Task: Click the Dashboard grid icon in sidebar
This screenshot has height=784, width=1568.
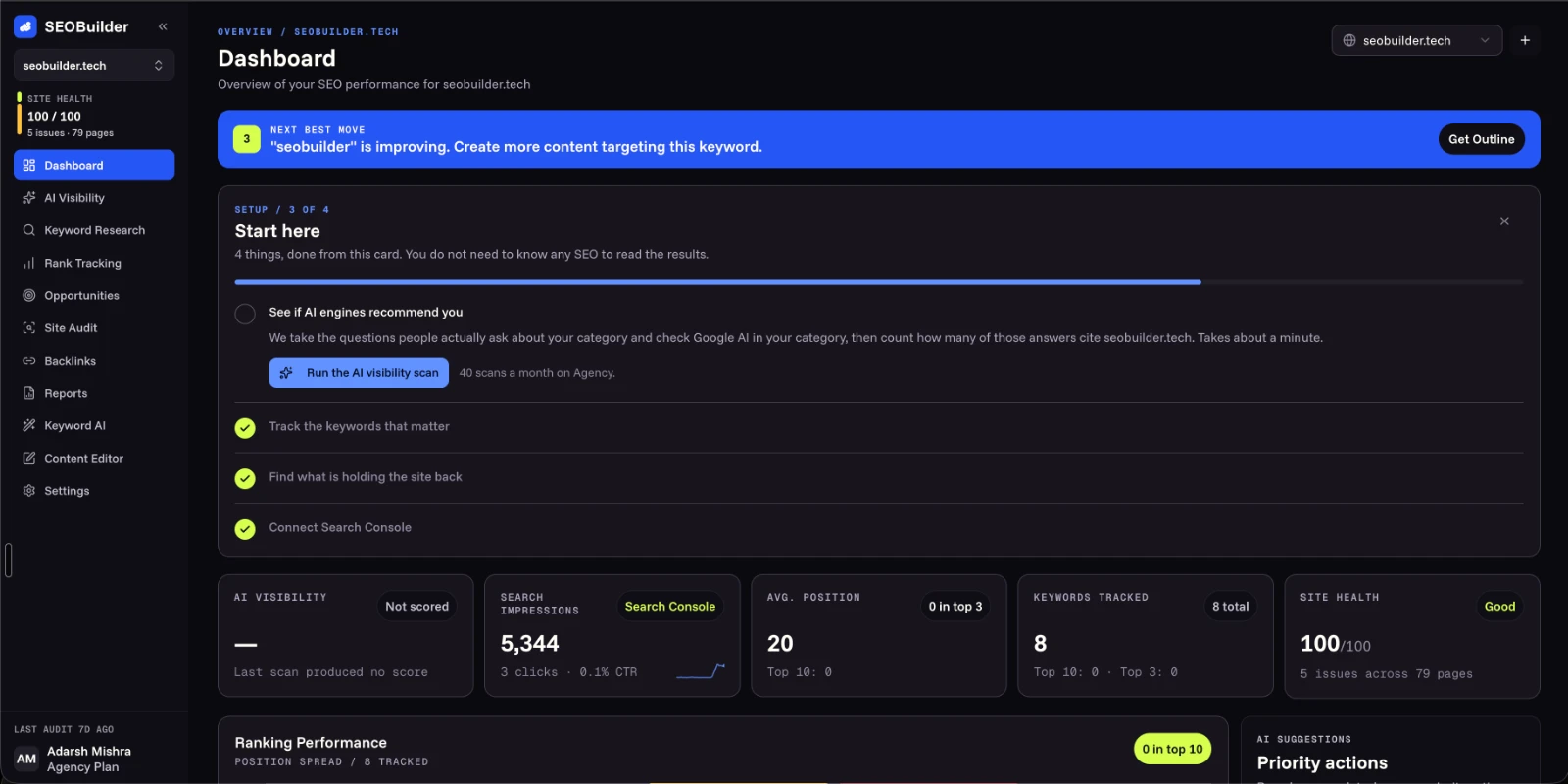Action: [29, 165]
